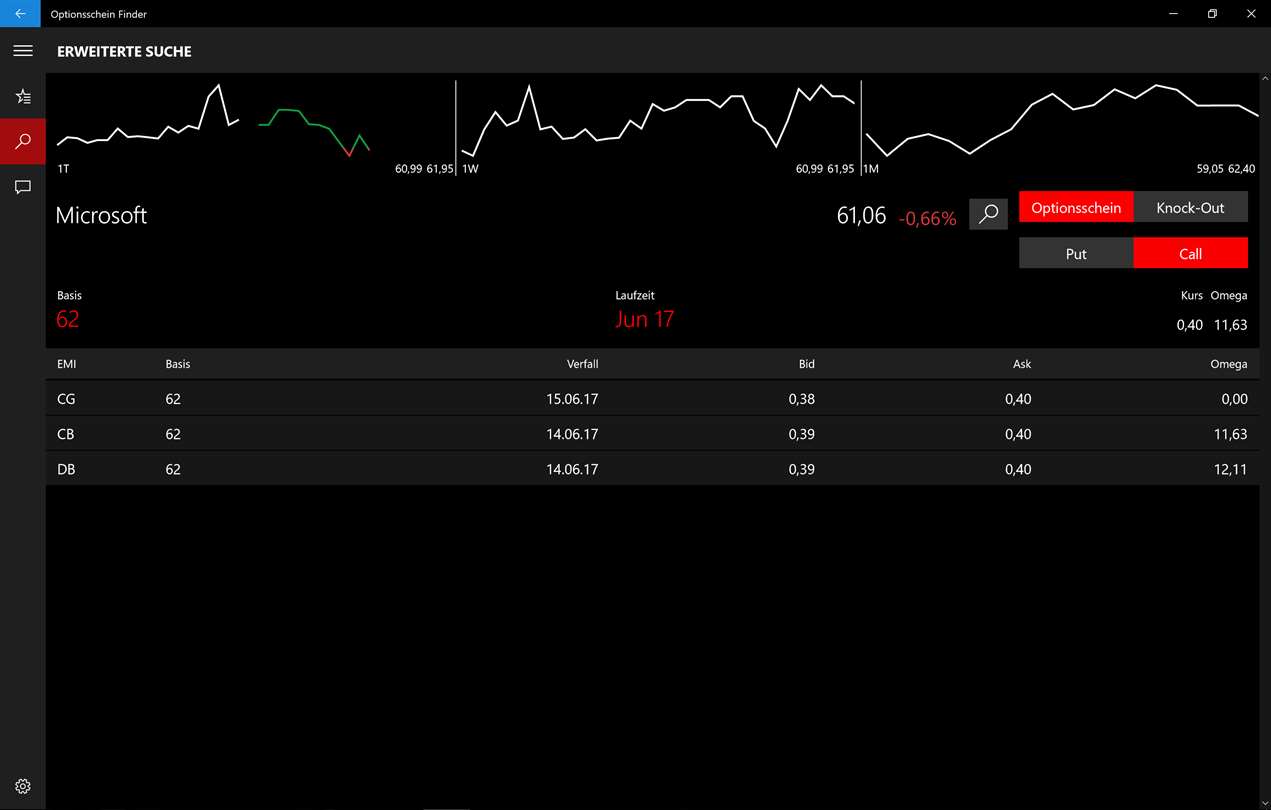Click Bid value 0,38

point(801,399)
